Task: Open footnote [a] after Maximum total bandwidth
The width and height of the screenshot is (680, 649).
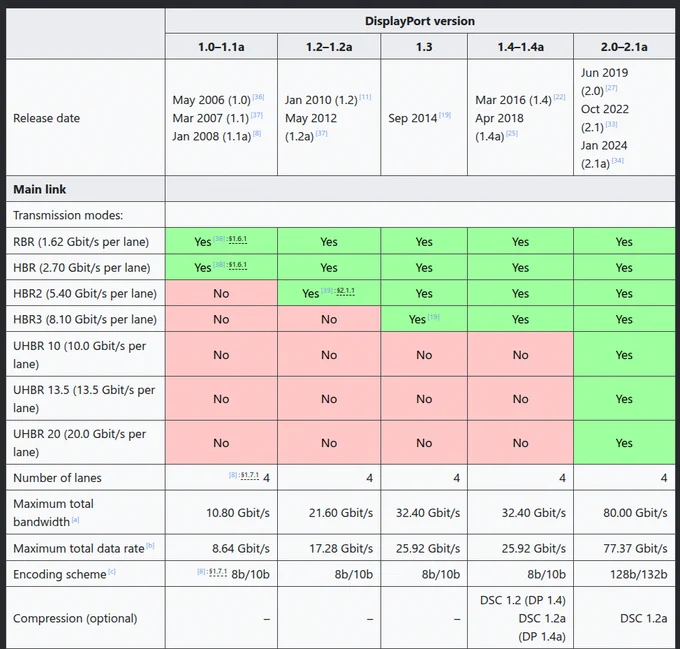Action: [x=75, y=519]
